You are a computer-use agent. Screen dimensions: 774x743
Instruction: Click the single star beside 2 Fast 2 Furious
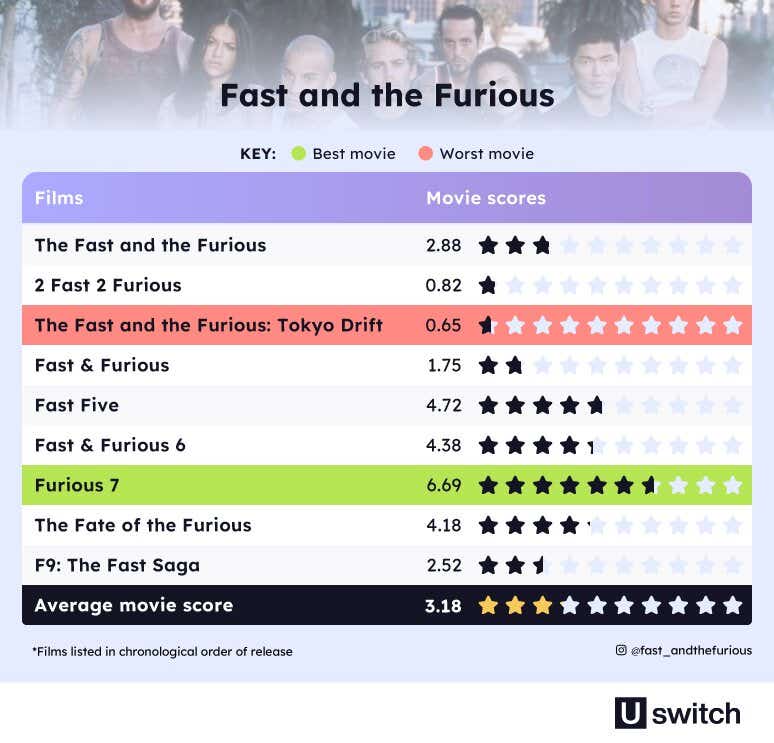[x=488, y=285]
